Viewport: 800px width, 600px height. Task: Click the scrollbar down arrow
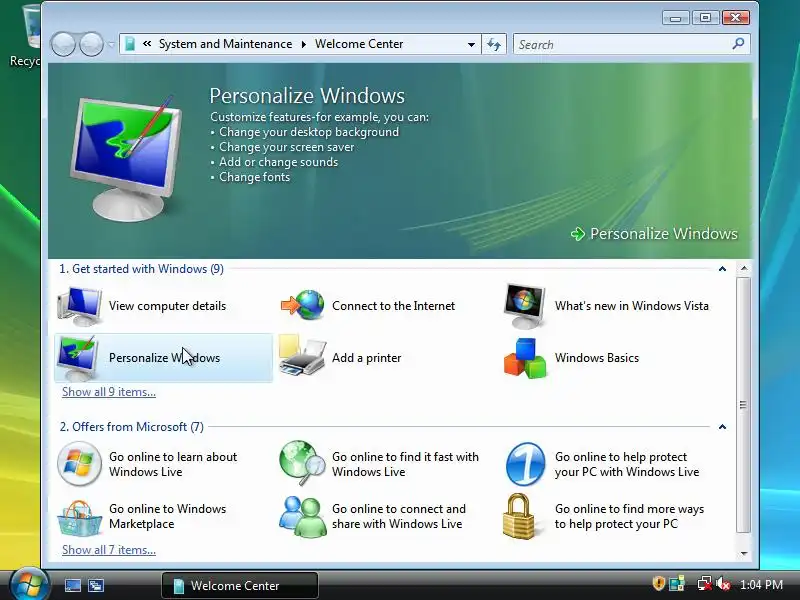coord(744,553)
